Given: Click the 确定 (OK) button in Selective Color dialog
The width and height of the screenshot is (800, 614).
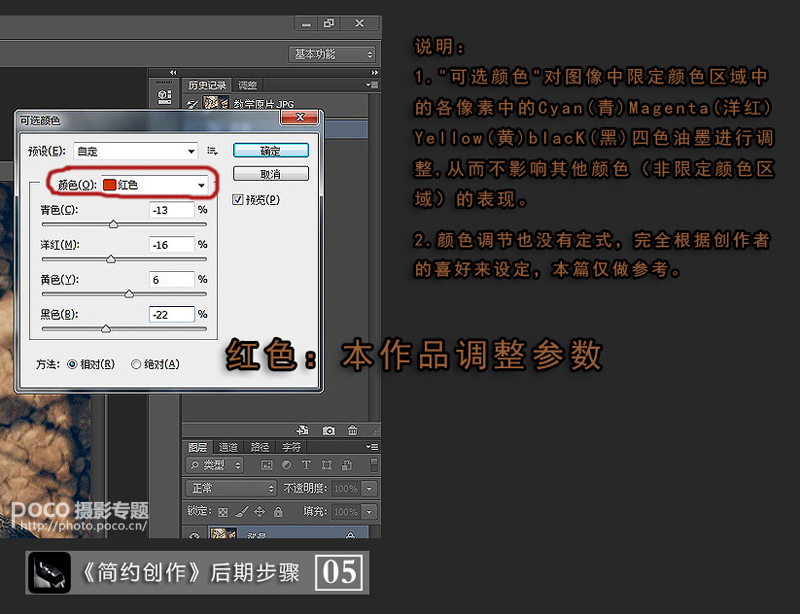Looking at the screenshot, I should 270,151.
